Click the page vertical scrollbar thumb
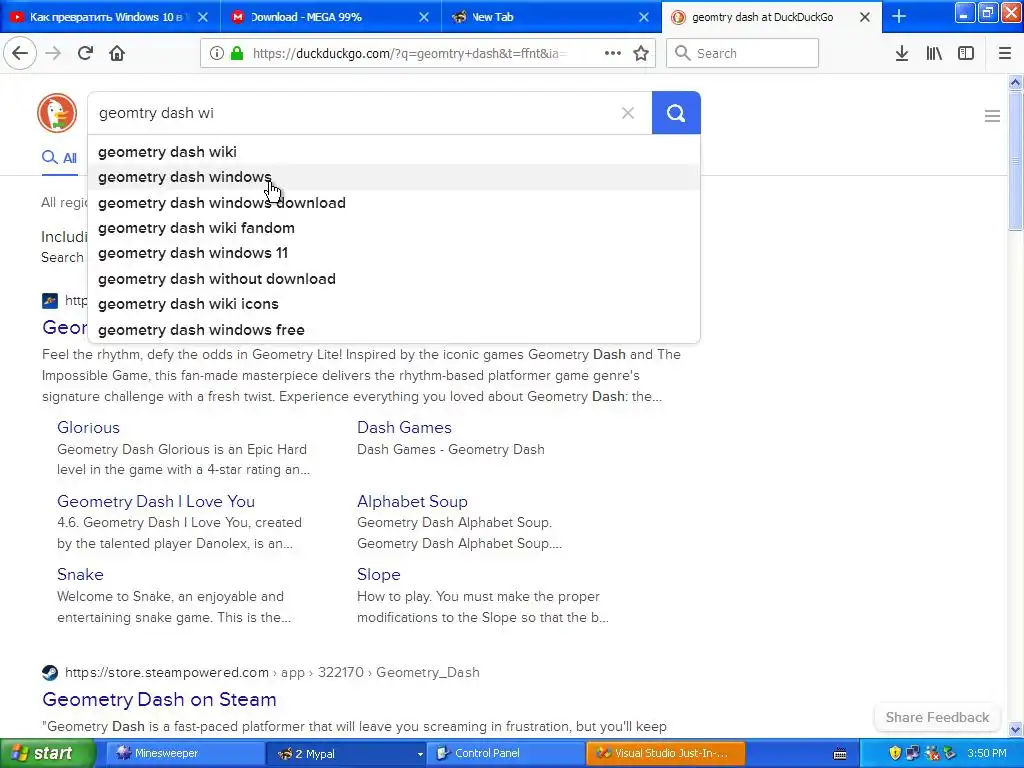This screenshot has width=1024, height=768. (1015, 160)
